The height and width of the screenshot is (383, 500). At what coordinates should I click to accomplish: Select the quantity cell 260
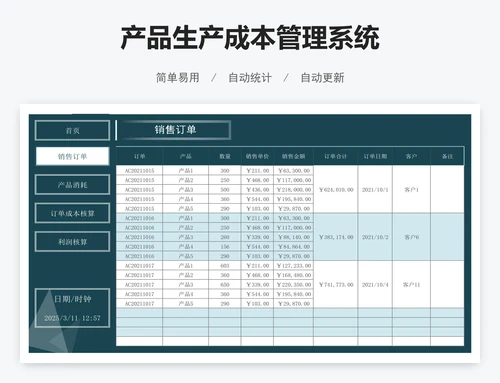pyautogui.click(x=225, y=237)
